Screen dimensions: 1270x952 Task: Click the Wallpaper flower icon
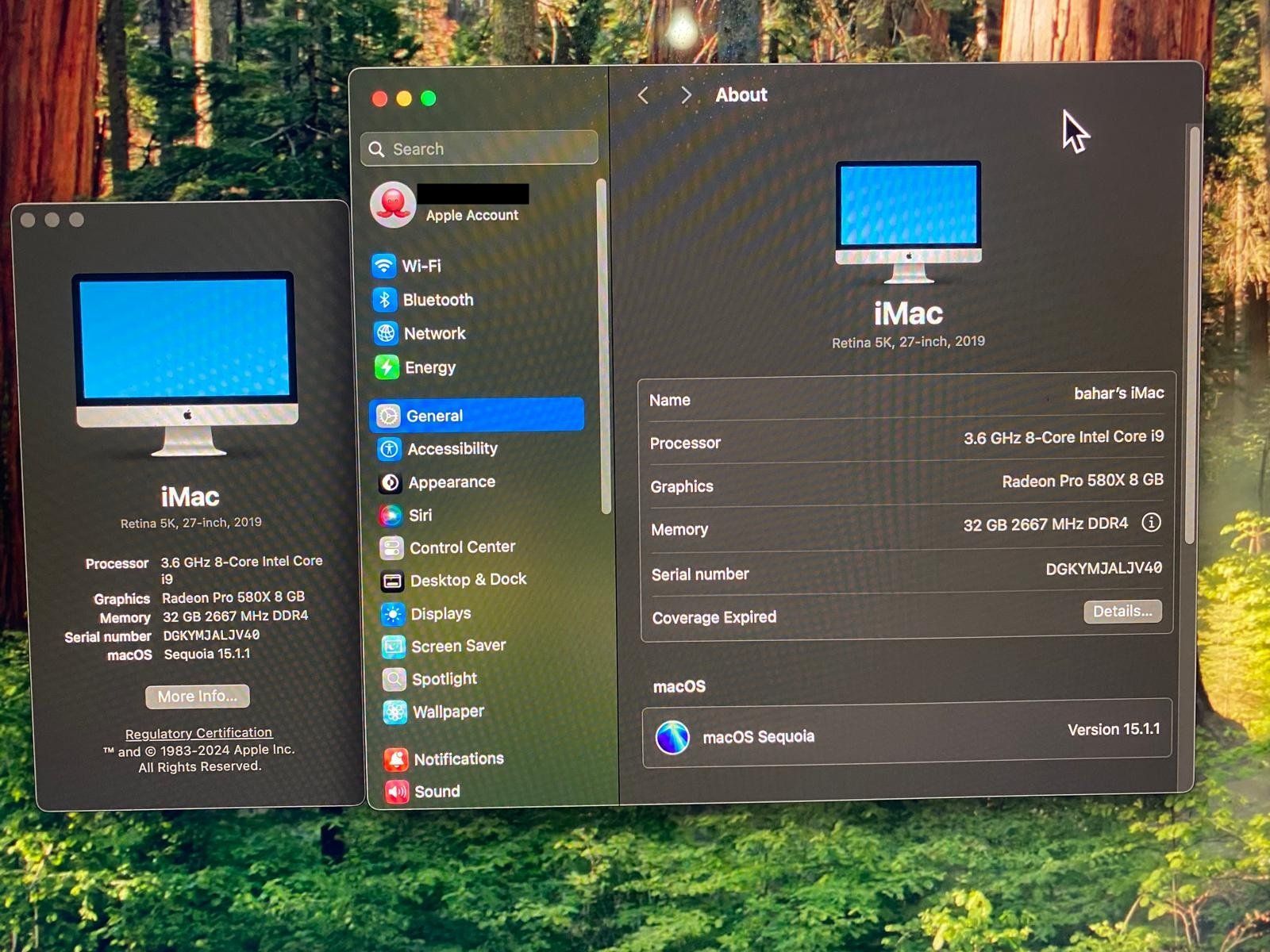(395, 712)
